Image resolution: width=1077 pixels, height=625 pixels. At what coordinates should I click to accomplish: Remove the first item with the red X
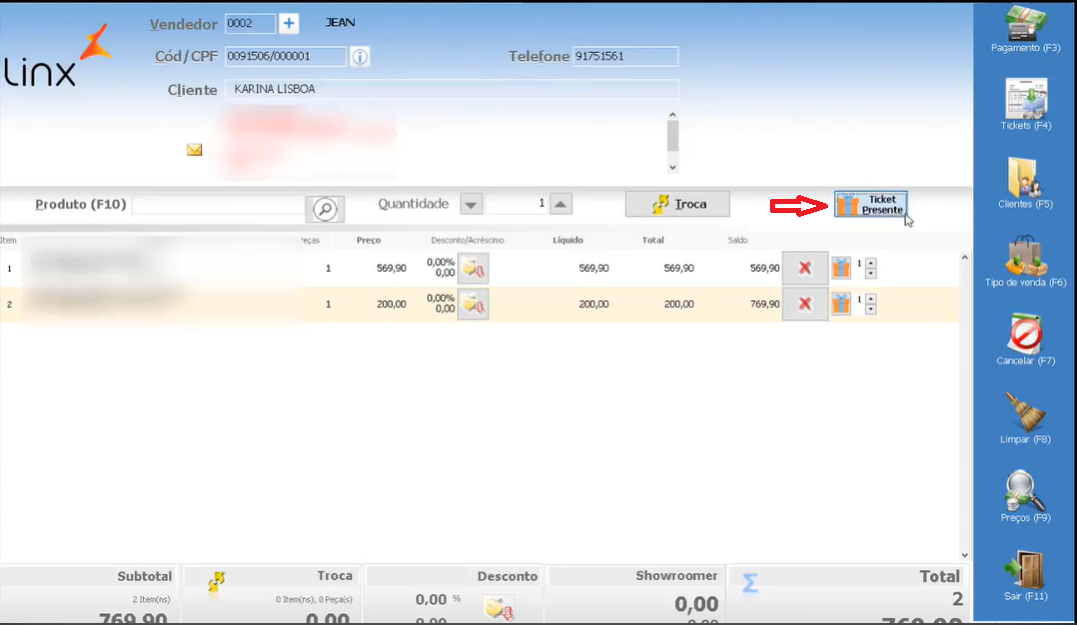coord(806,268)
